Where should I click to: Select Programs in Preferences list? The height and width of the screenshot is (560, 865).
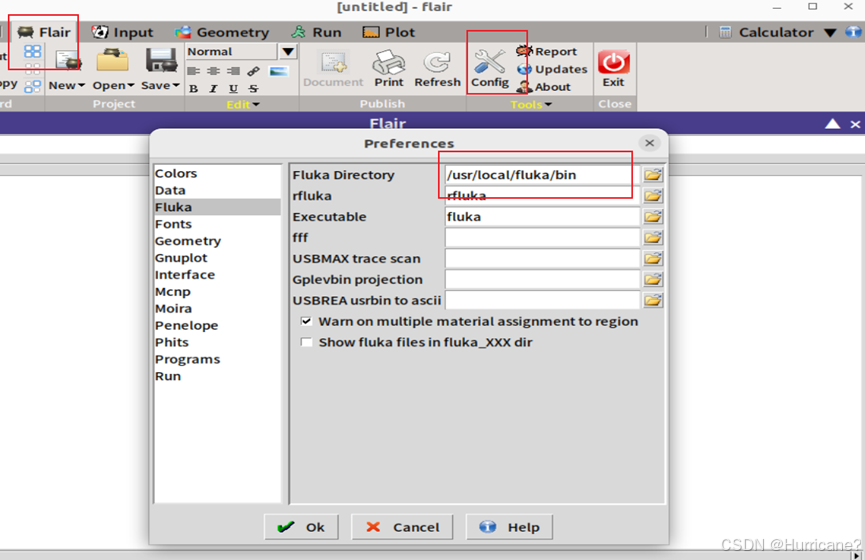tap(217, 359)
